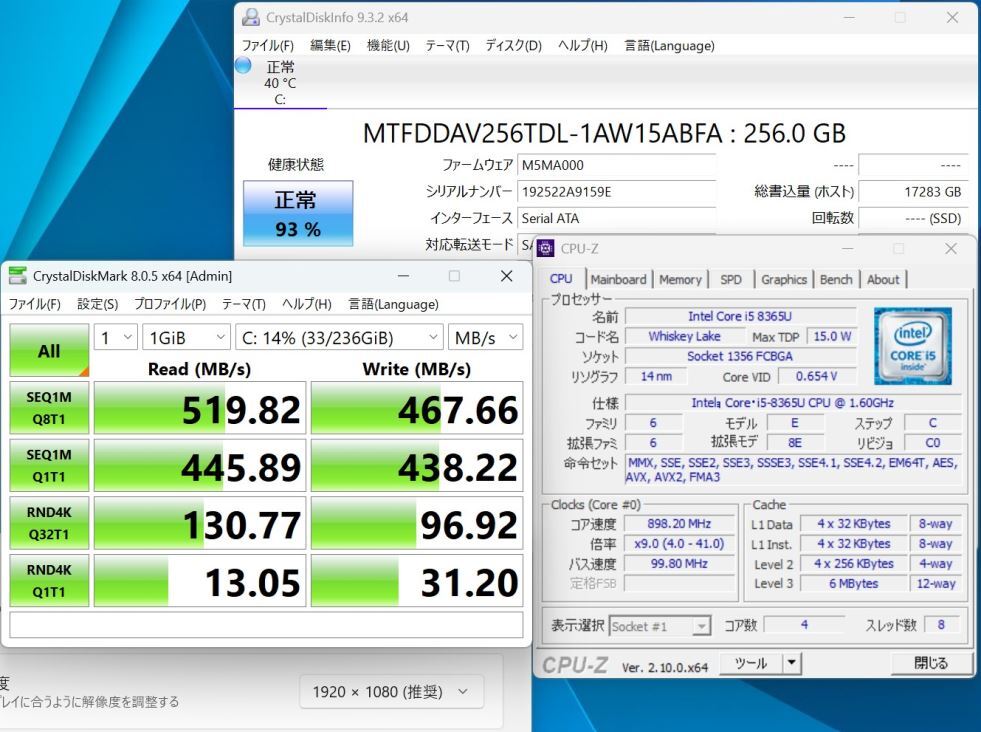Open ヘルプ(H) menu in CrystalDiskMark
This screenshot has width=981, height=732.
[307, 304]
